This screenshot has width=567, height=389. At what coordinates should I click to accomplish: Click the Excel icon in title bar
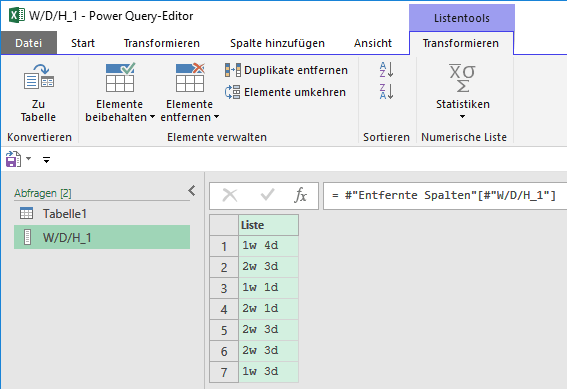point(17,16)
